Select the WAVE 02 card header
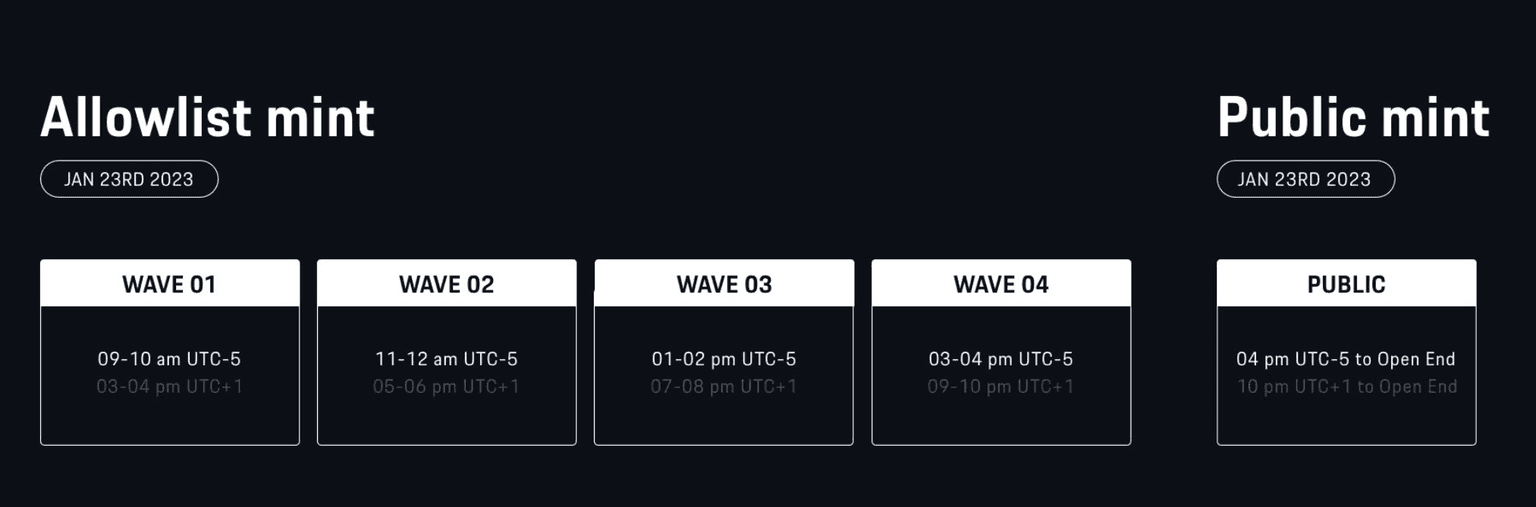This screenshot has width=1536, height=507. pyautogui.click(x=446, y=284)
